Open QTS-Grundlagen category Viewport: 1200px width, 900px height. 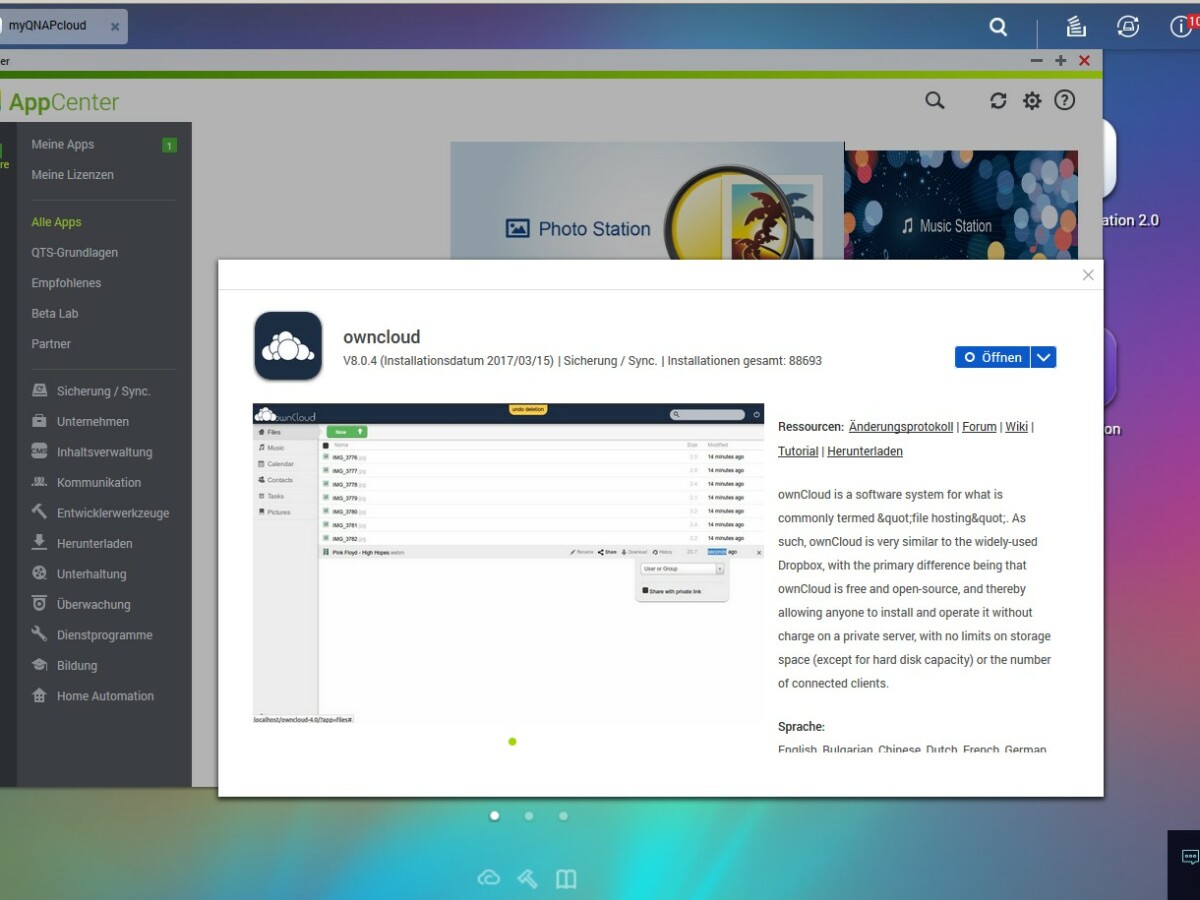(x=74, y=253)
